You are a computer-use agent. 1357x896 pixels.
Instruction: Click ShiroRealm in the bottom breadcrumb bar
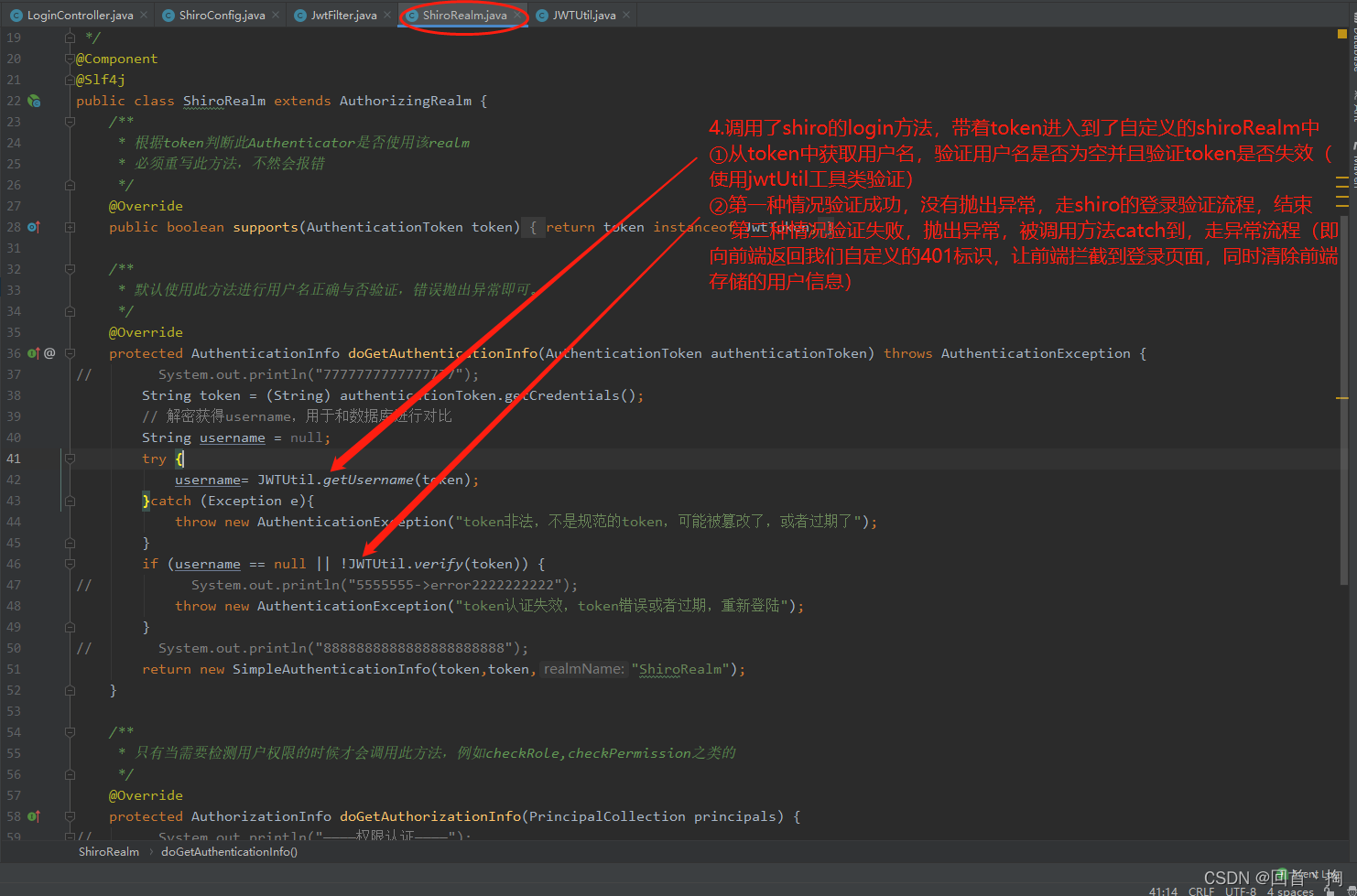tap(109, 852)
